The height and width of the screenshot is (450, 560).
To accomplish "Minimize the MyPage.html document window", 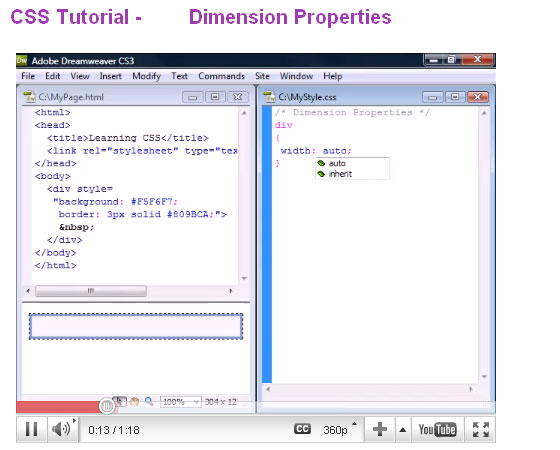I will click(193, 97).
